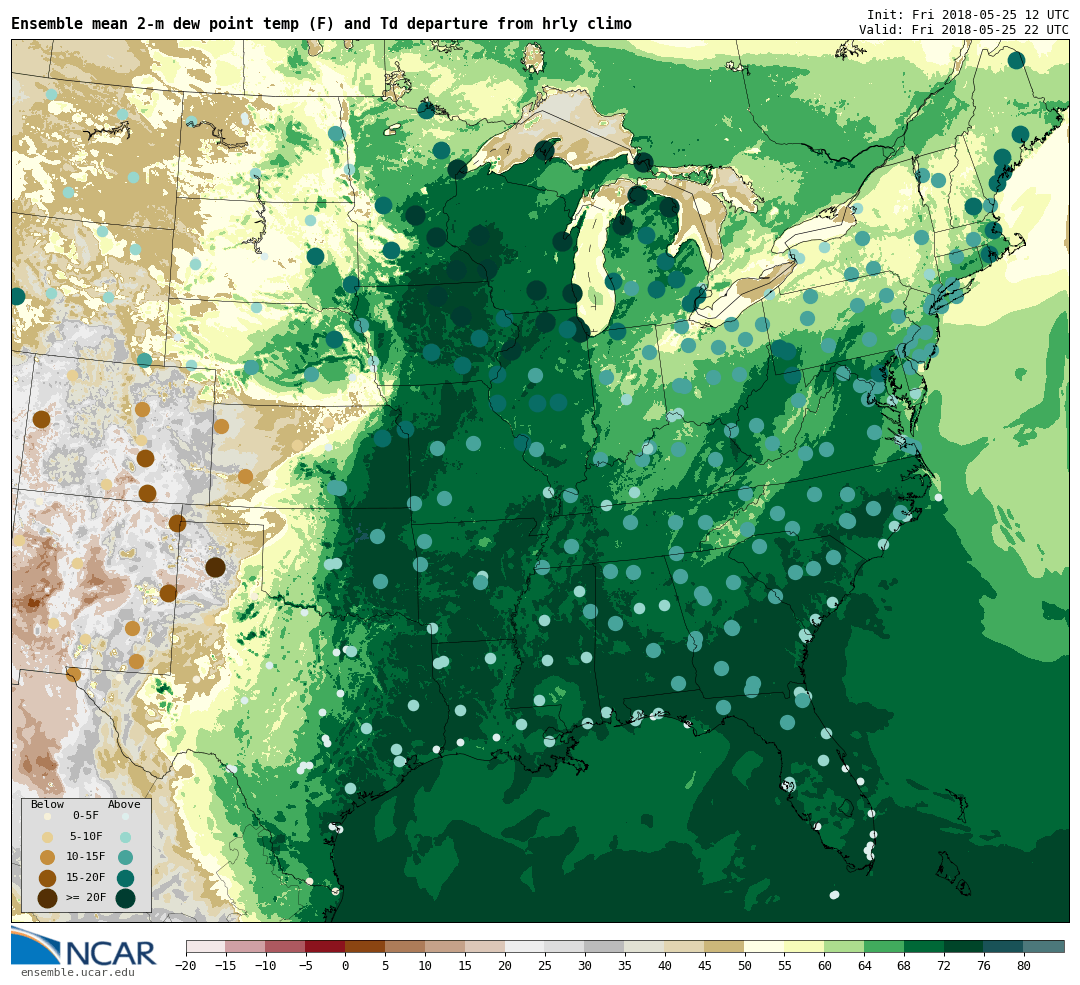Pick the green swatch between 68 and 72

(x=924, y=946)
